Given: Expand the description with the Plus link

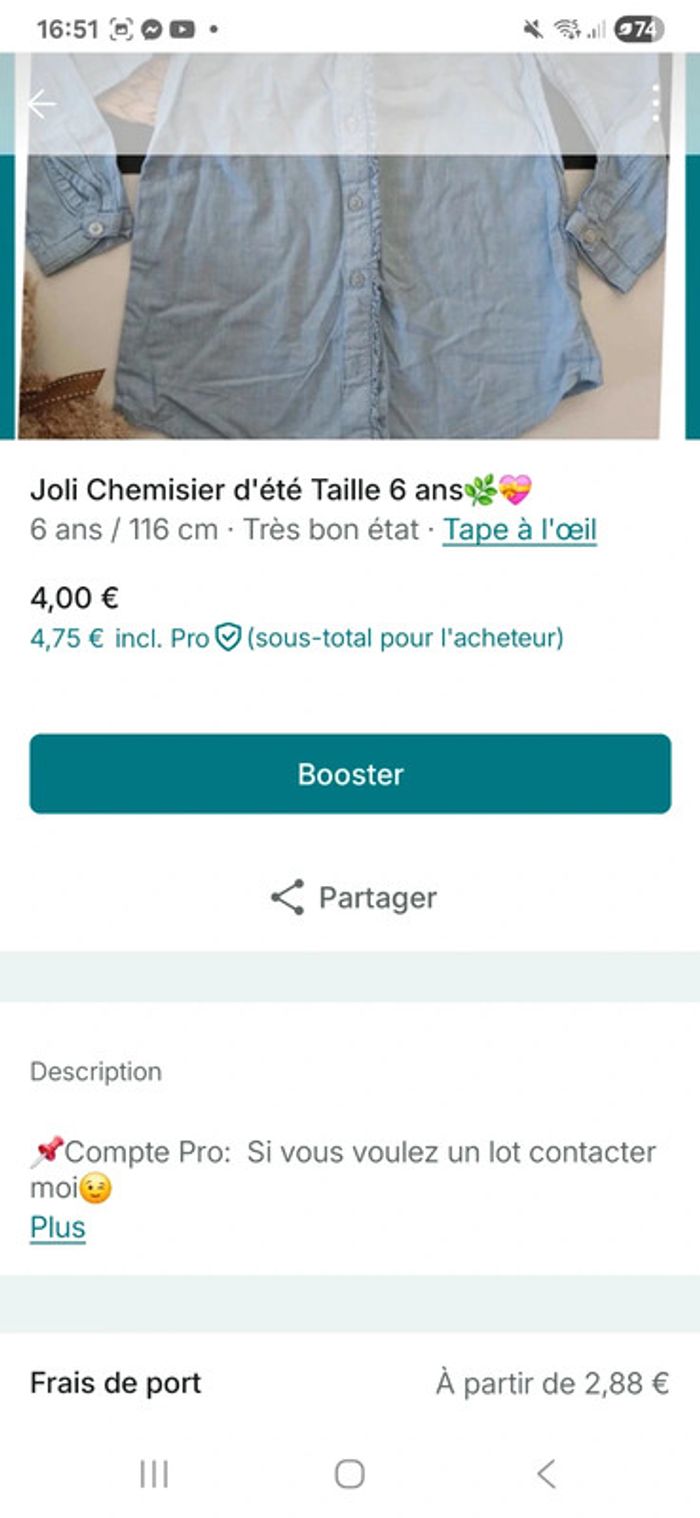Looking at the screenshot, I should pos(58,1227).
